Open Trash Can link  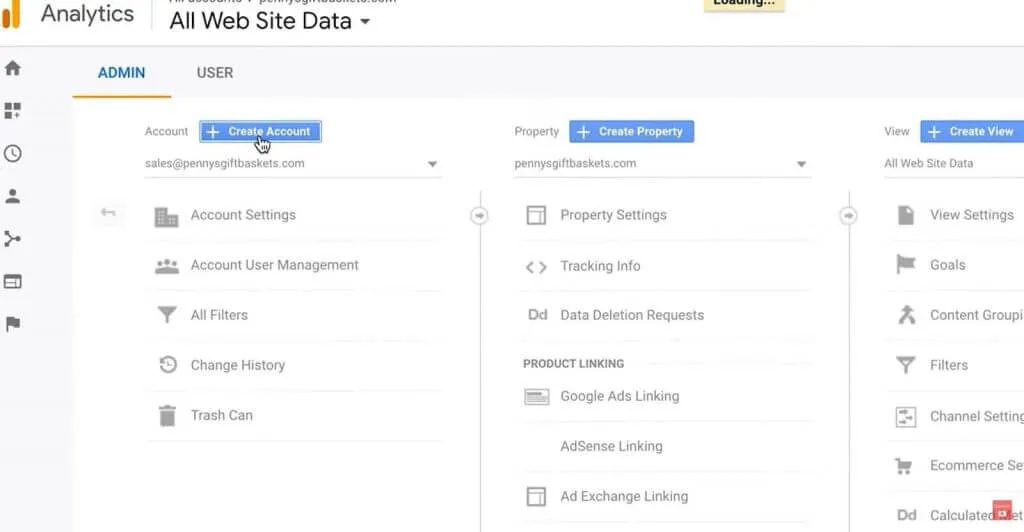click(221, 415)
